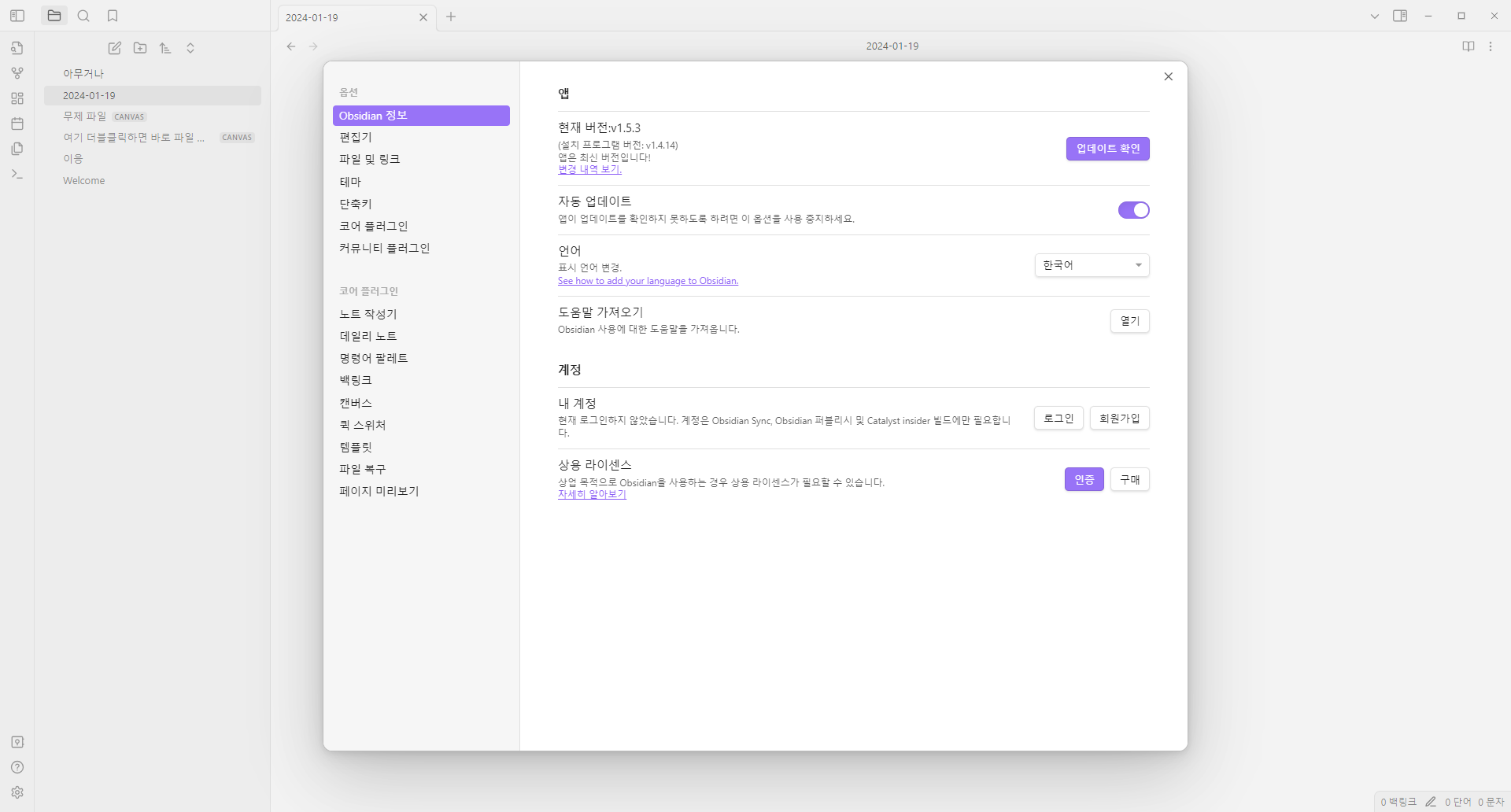The width and height of the screenshot is (1511, 812).
Task: Open 데일리 노트 plugin settings
Action: pyautogui.click(x=421, y=336)
